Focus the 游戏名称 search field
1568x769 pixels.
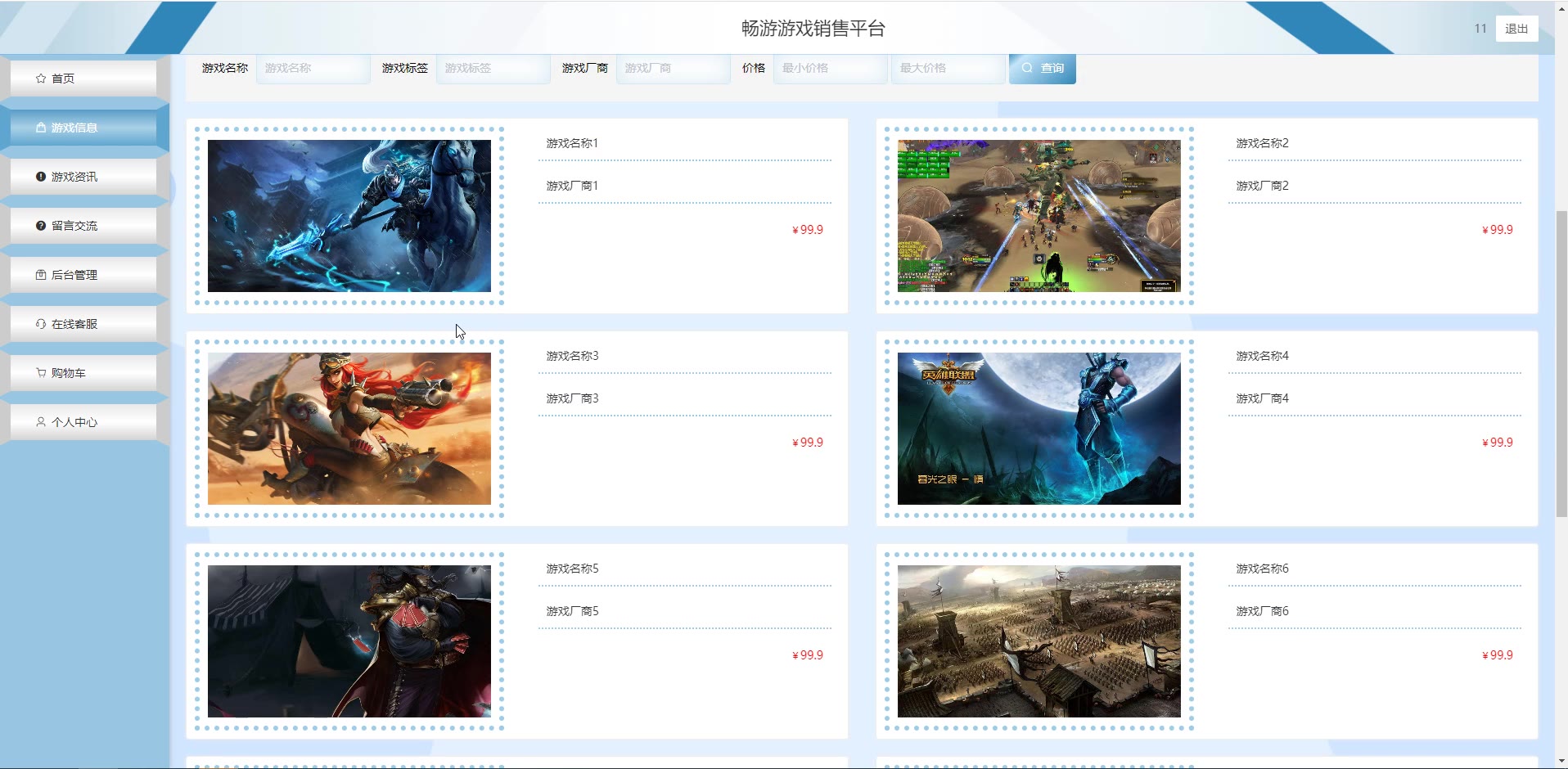(x=313, y=69)
